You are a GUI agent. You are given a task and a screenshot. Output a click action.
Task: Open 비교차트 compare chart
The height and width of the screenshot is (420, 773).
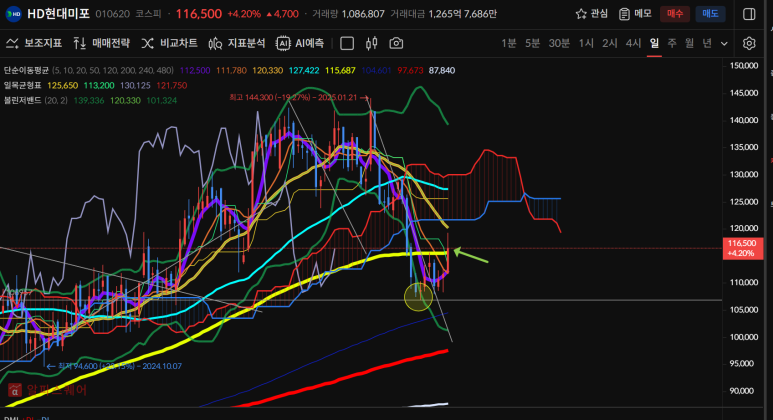click(169, 43)
